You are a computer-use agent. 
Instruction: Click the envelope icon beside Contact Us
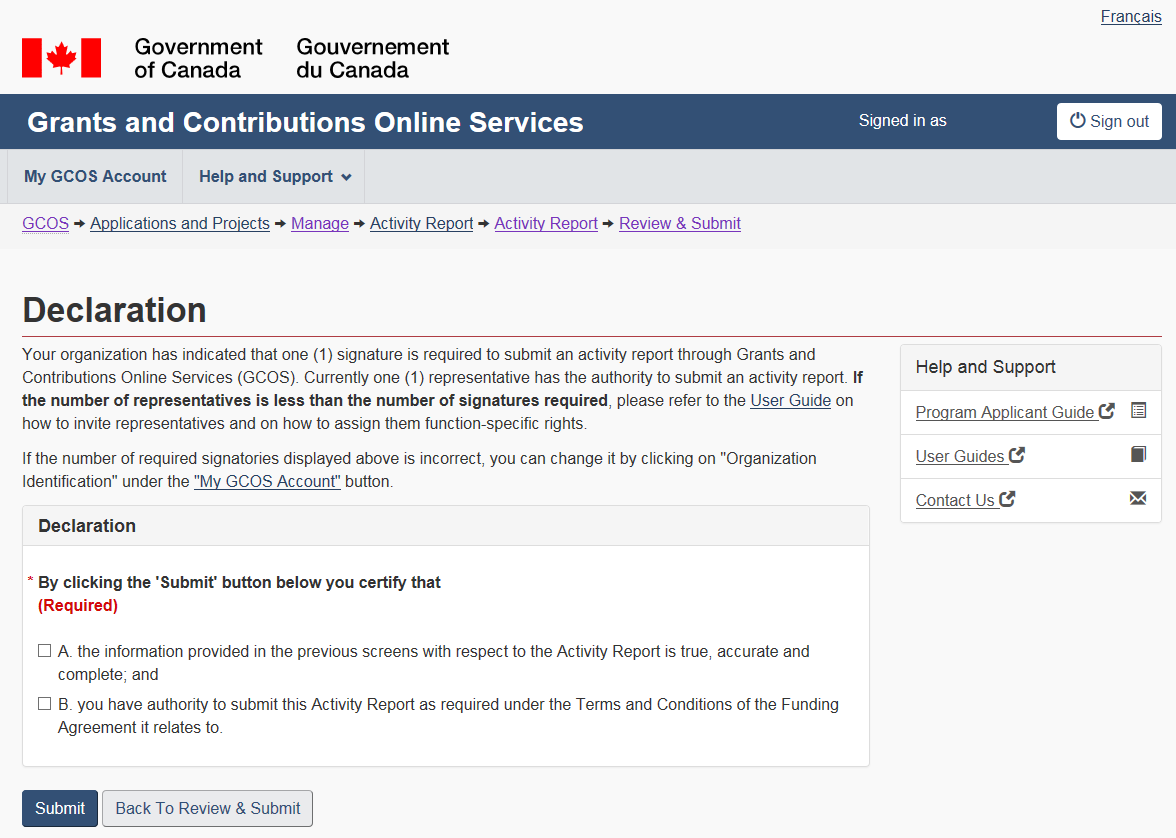(1138, 499)
